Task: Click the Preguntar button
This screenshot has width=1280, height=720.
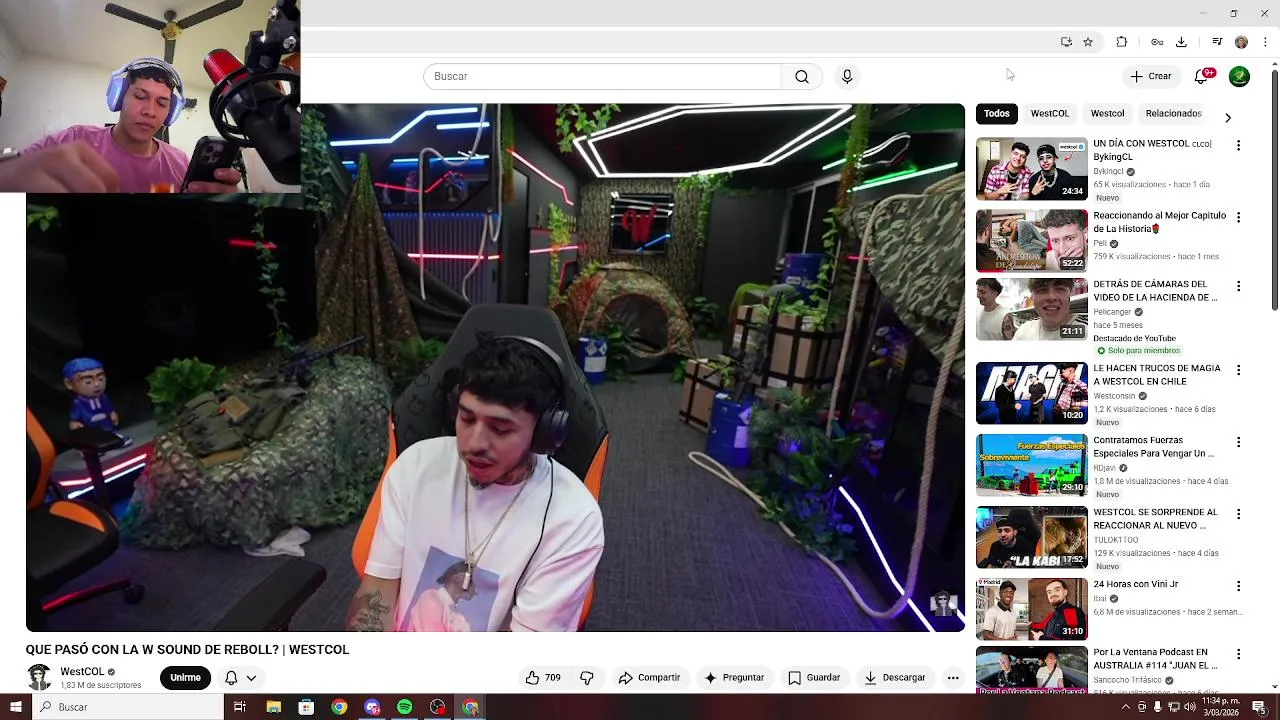Action: [x=734, y=678]
